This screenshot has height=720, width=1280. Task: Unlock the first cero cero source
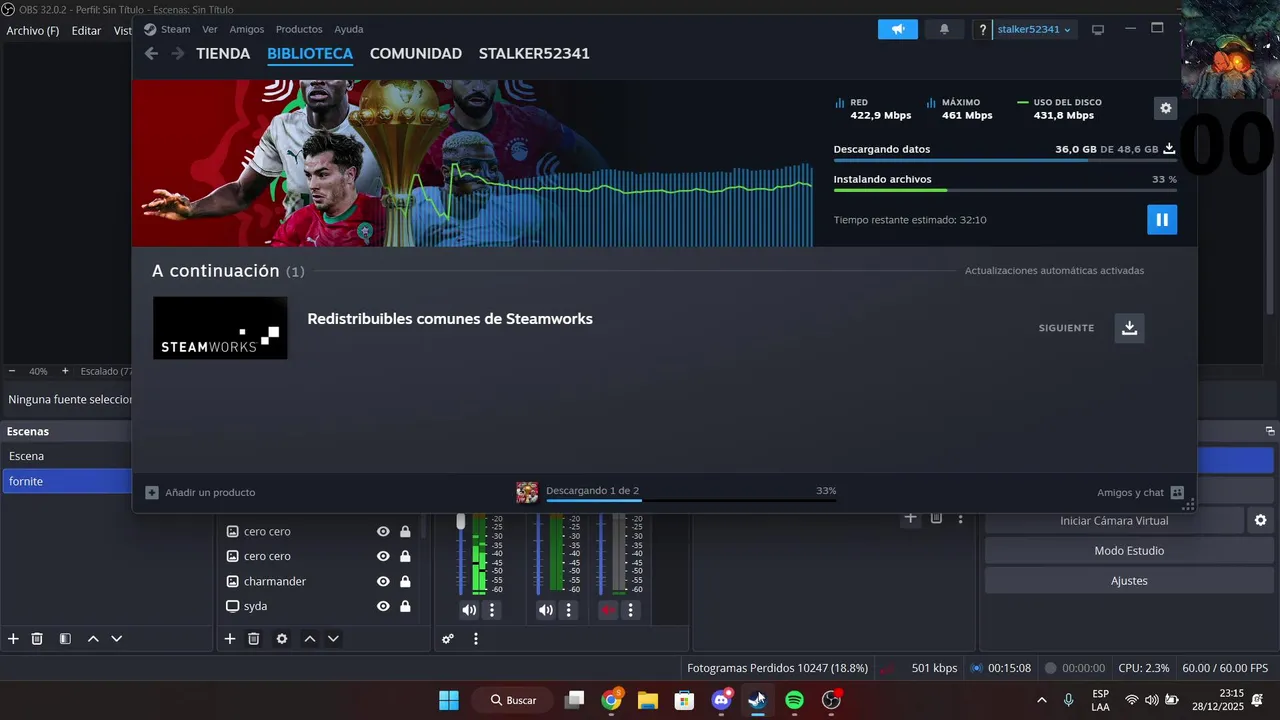pos(405,531)
